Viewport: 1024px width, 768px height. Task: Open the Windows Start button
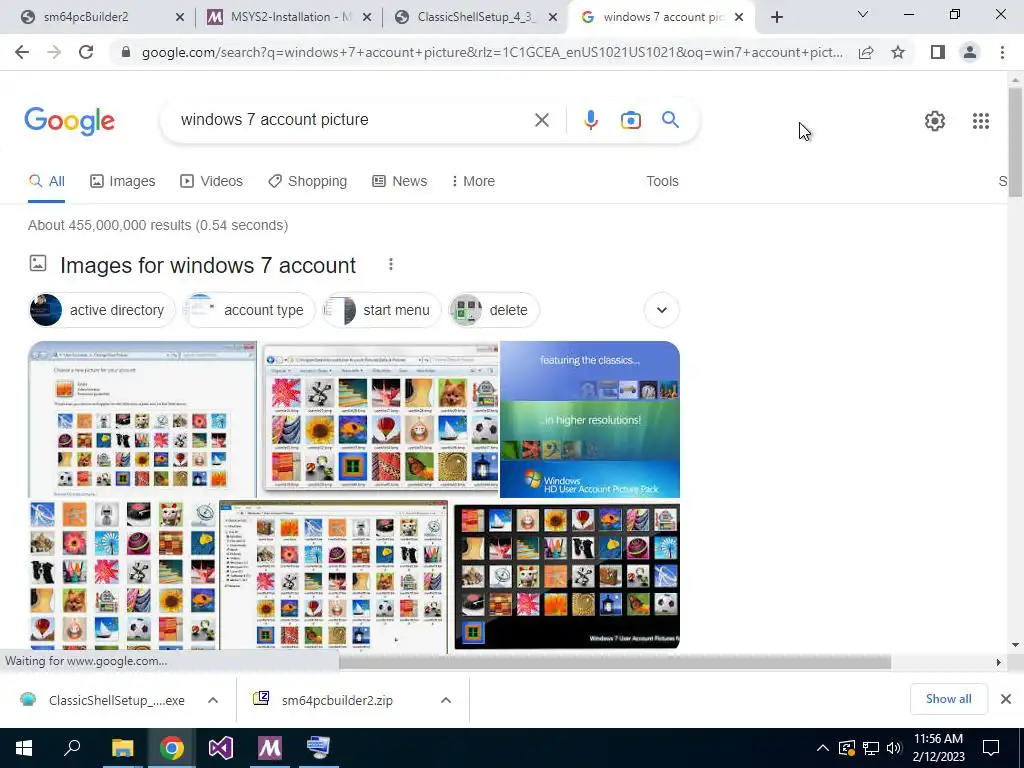pyautogui.click(x=24, y=748)
